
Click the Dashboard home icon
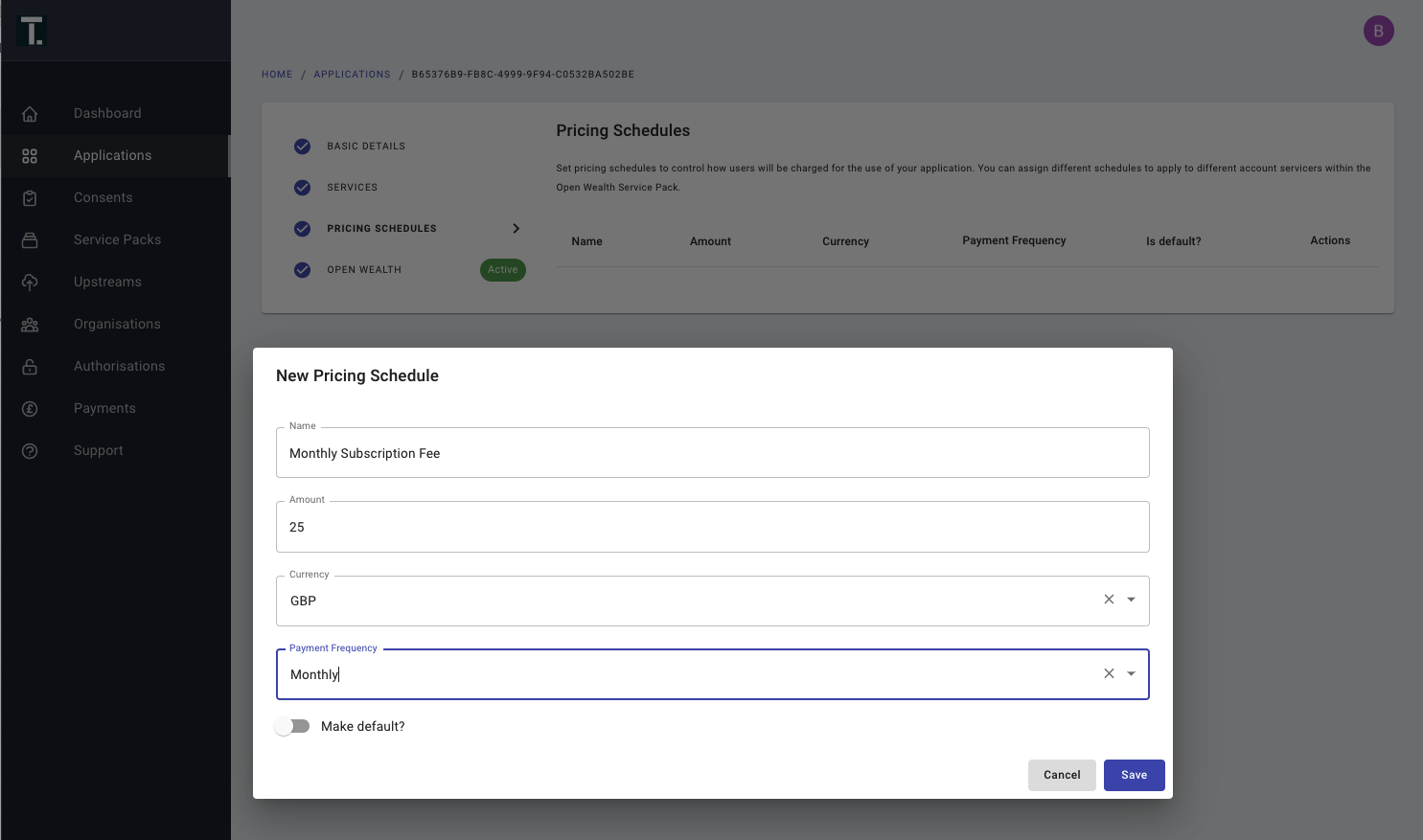click(30, 114)
